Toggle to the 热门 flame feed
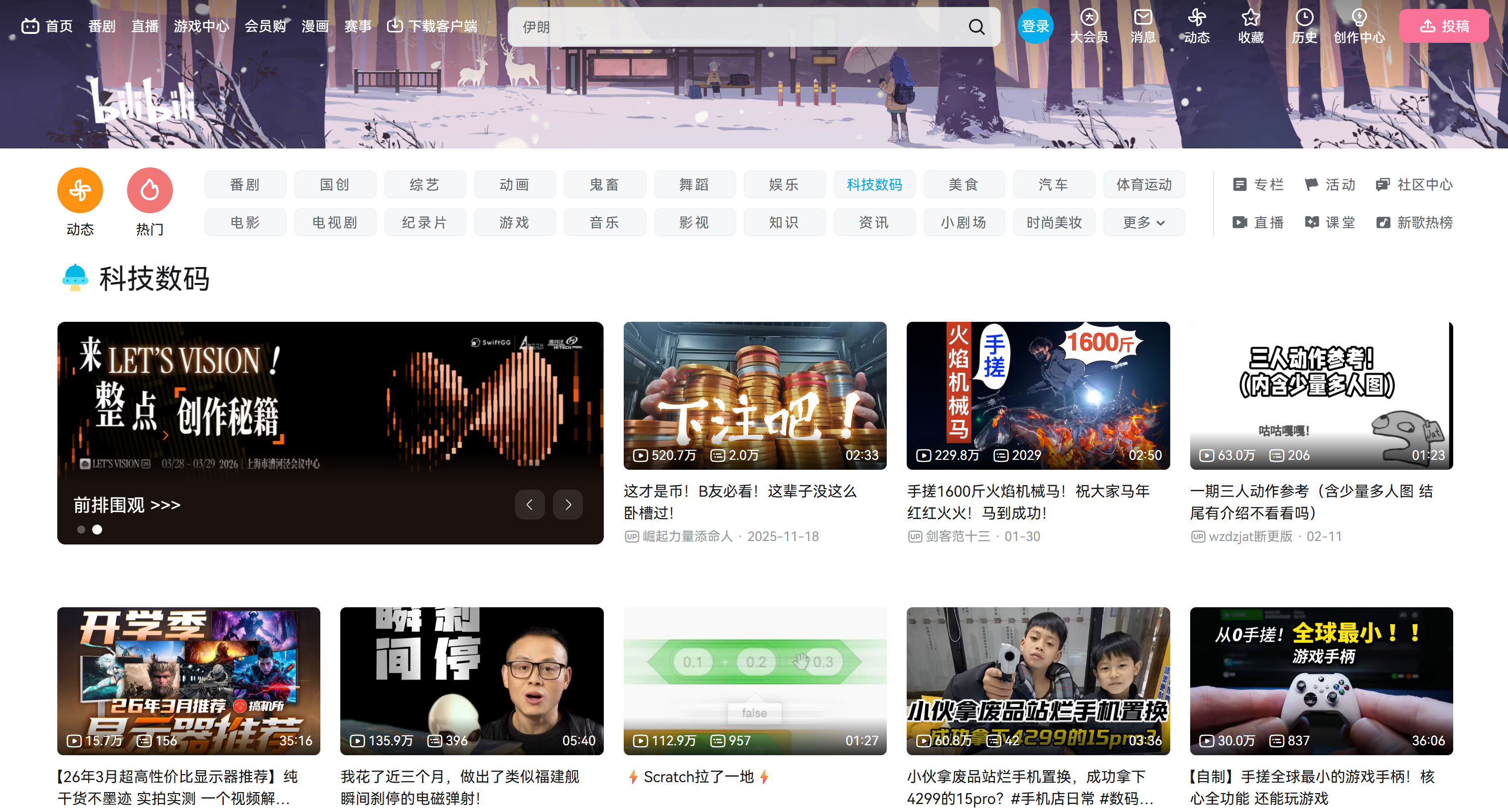Viewport: 1508px width, 812px height. (149, 190)
